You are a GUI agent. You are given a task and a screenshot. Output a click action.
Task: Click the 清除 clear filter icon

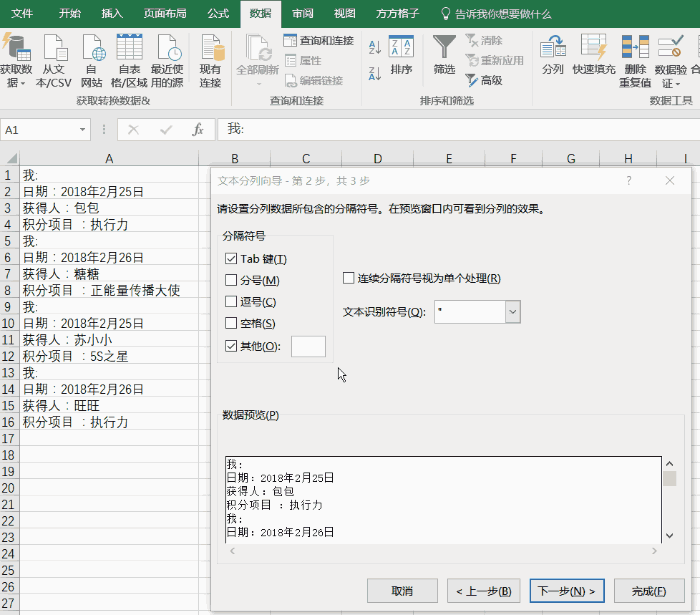(483, 41)
